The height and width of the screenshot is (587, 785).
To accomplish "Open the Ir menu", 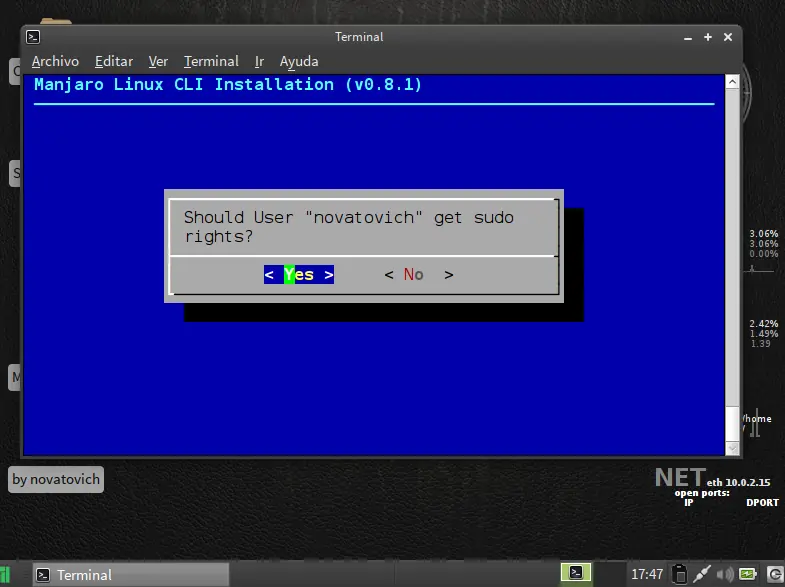I will point(259,61).
